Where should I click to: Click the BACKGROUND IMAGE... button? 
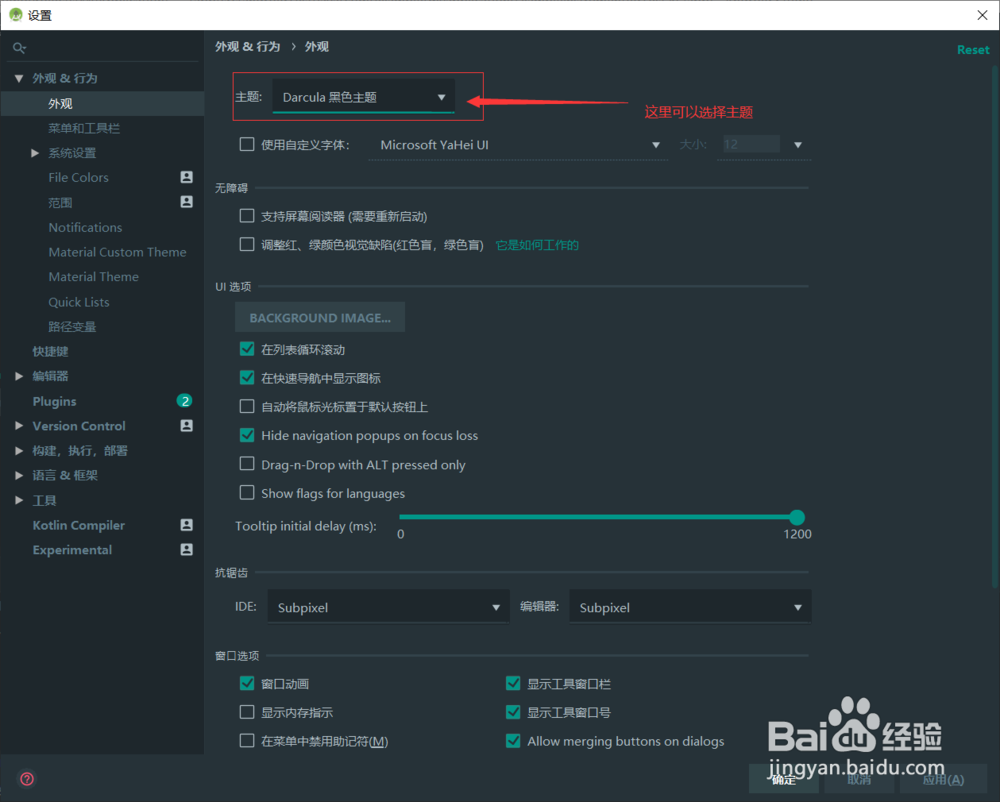point(320,317)
